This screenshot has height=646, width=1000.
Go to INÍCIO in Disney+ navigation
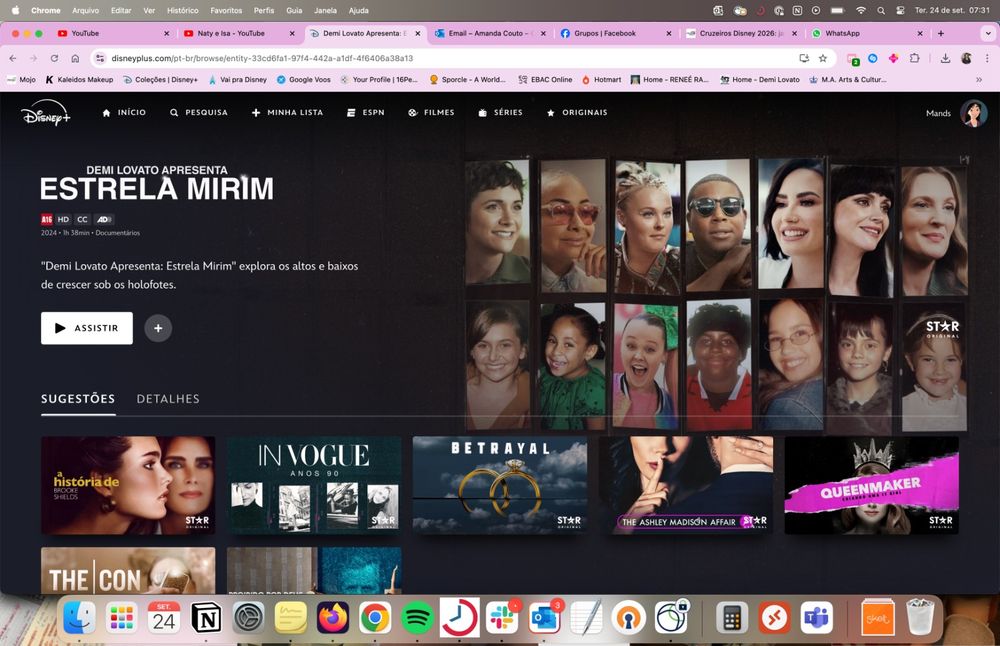(124, 112)
